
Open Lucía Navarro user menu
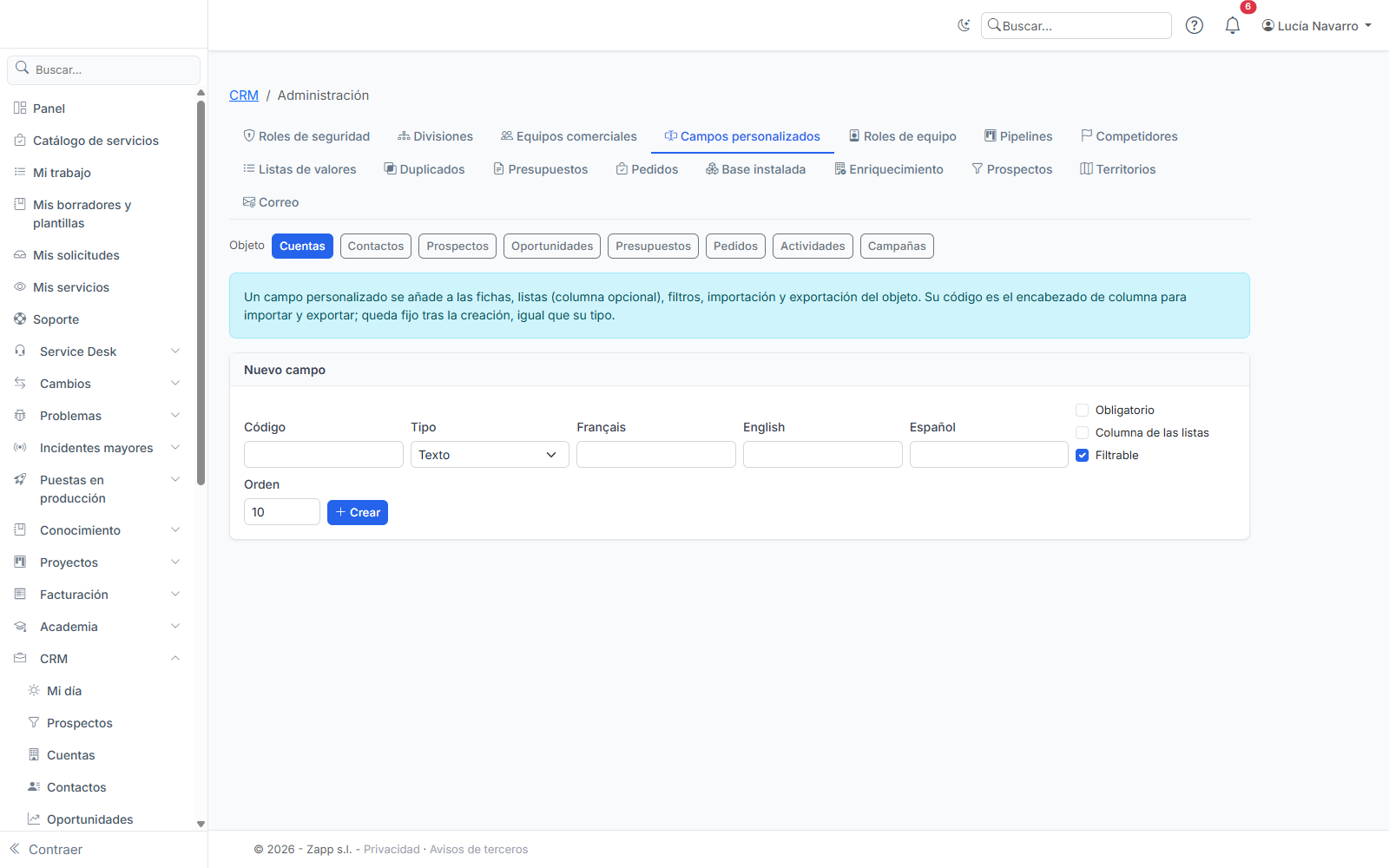tap(1317, 26)
